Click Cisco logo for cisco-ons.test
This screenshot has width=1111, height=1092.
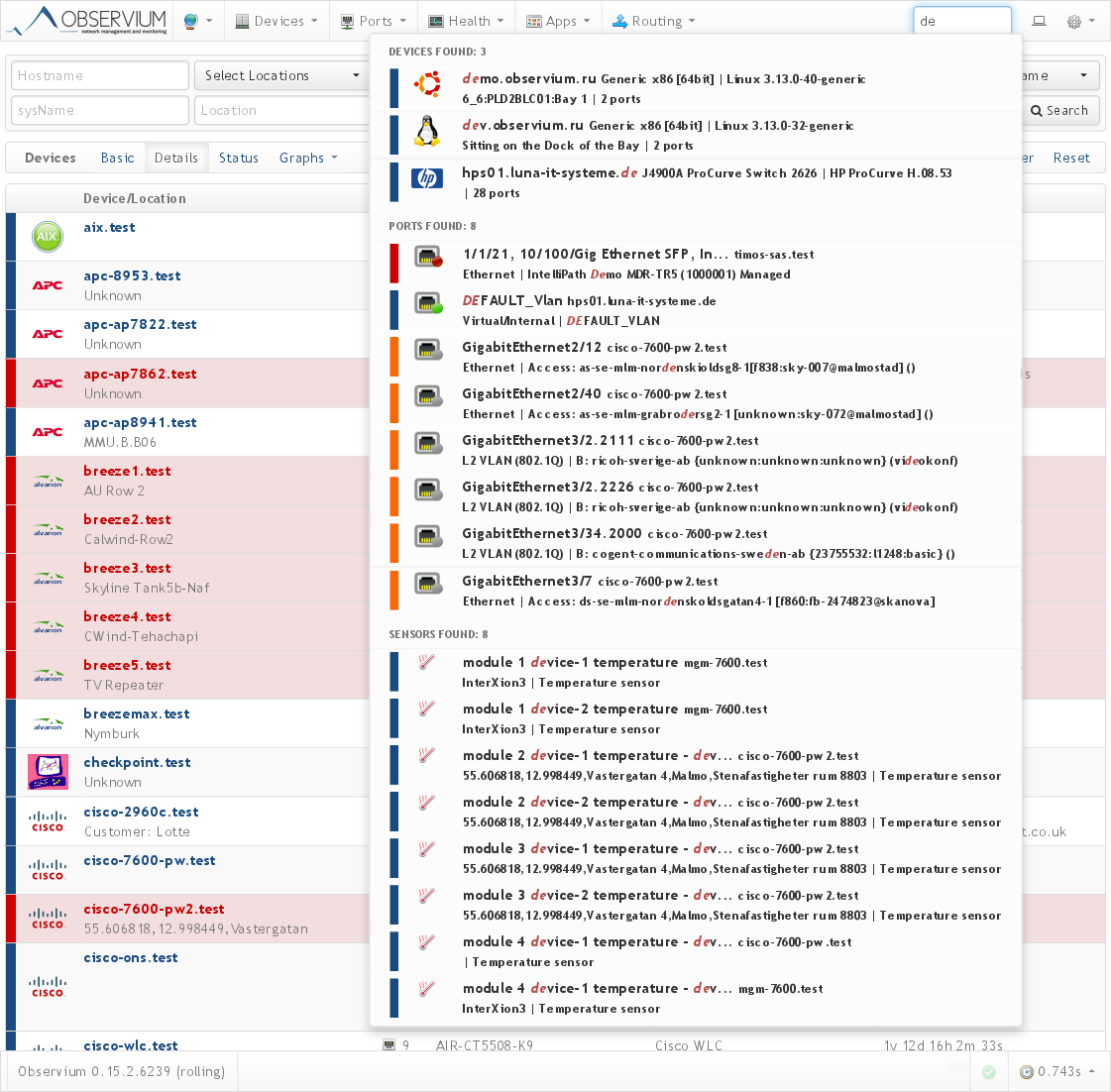48,986
